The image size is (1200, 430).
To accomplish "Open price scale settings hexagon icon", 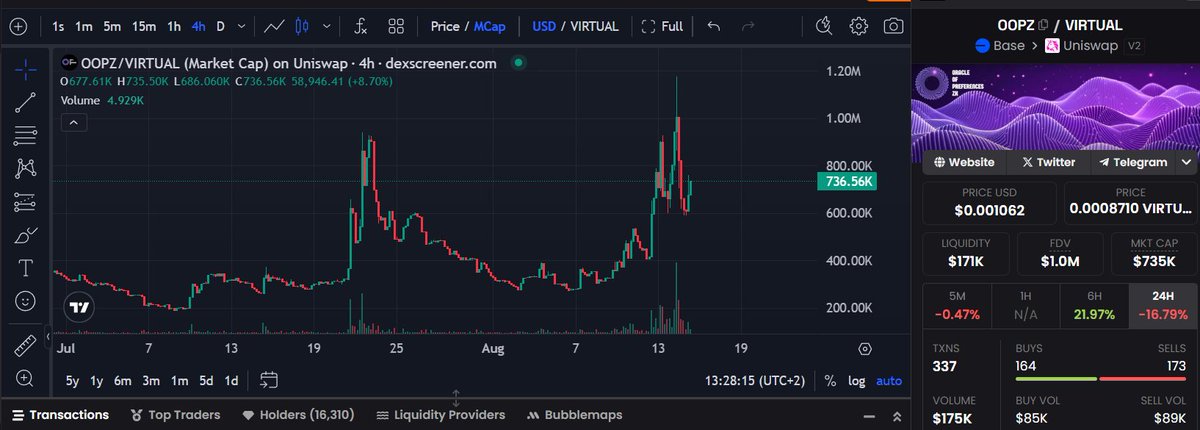I will point(864,348).
